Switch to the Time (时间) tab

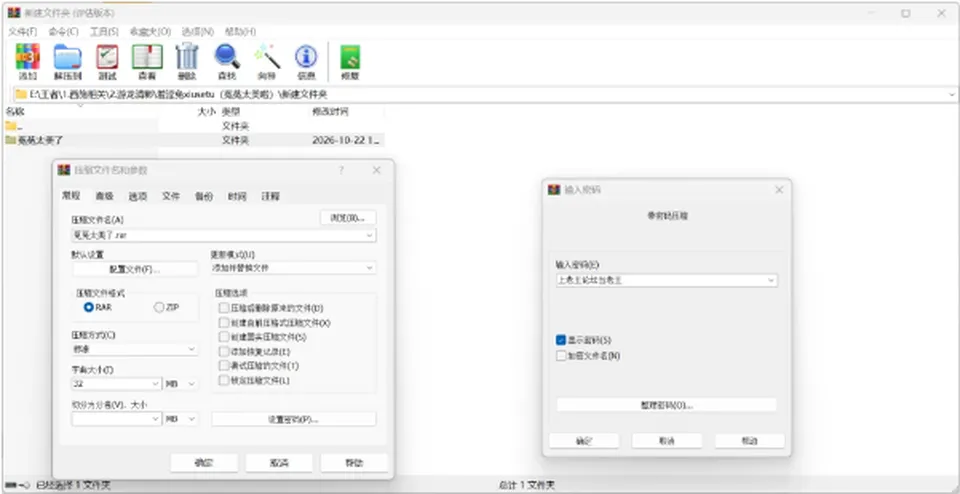click(237, 196)
